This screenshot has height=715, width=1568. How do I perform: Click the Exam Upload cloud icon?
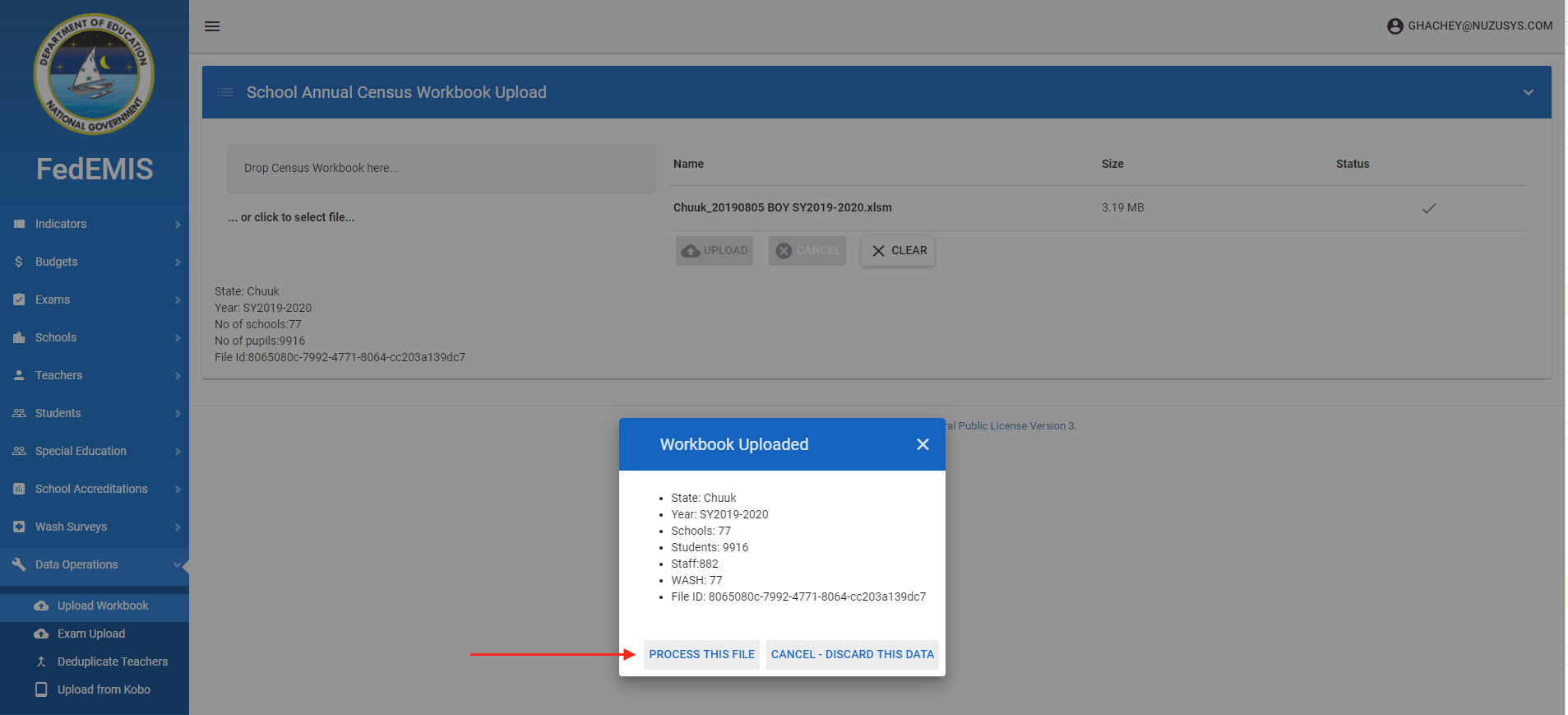41,634
